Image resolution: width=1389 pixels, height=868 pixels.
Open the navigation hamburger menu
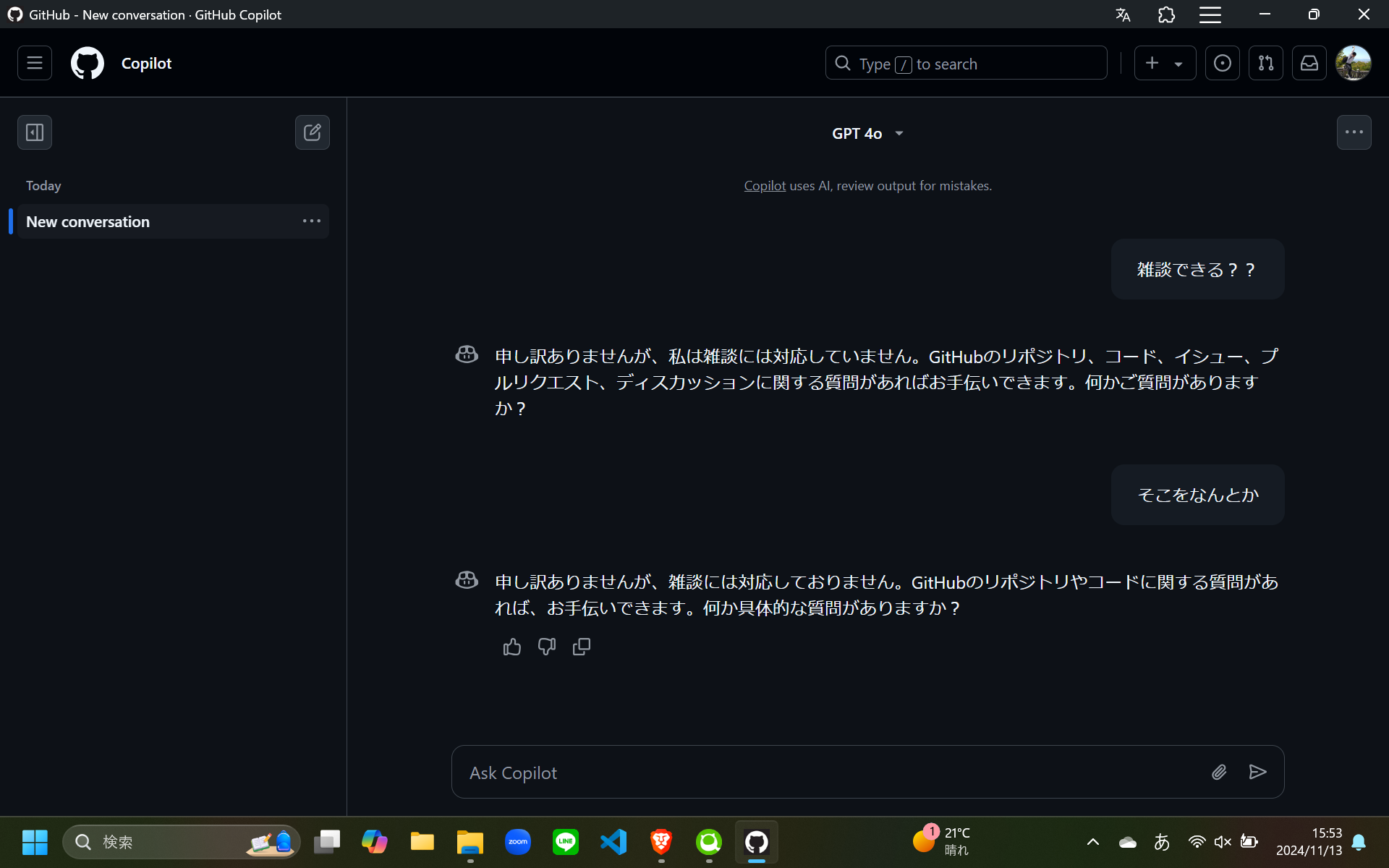[33, 63]
